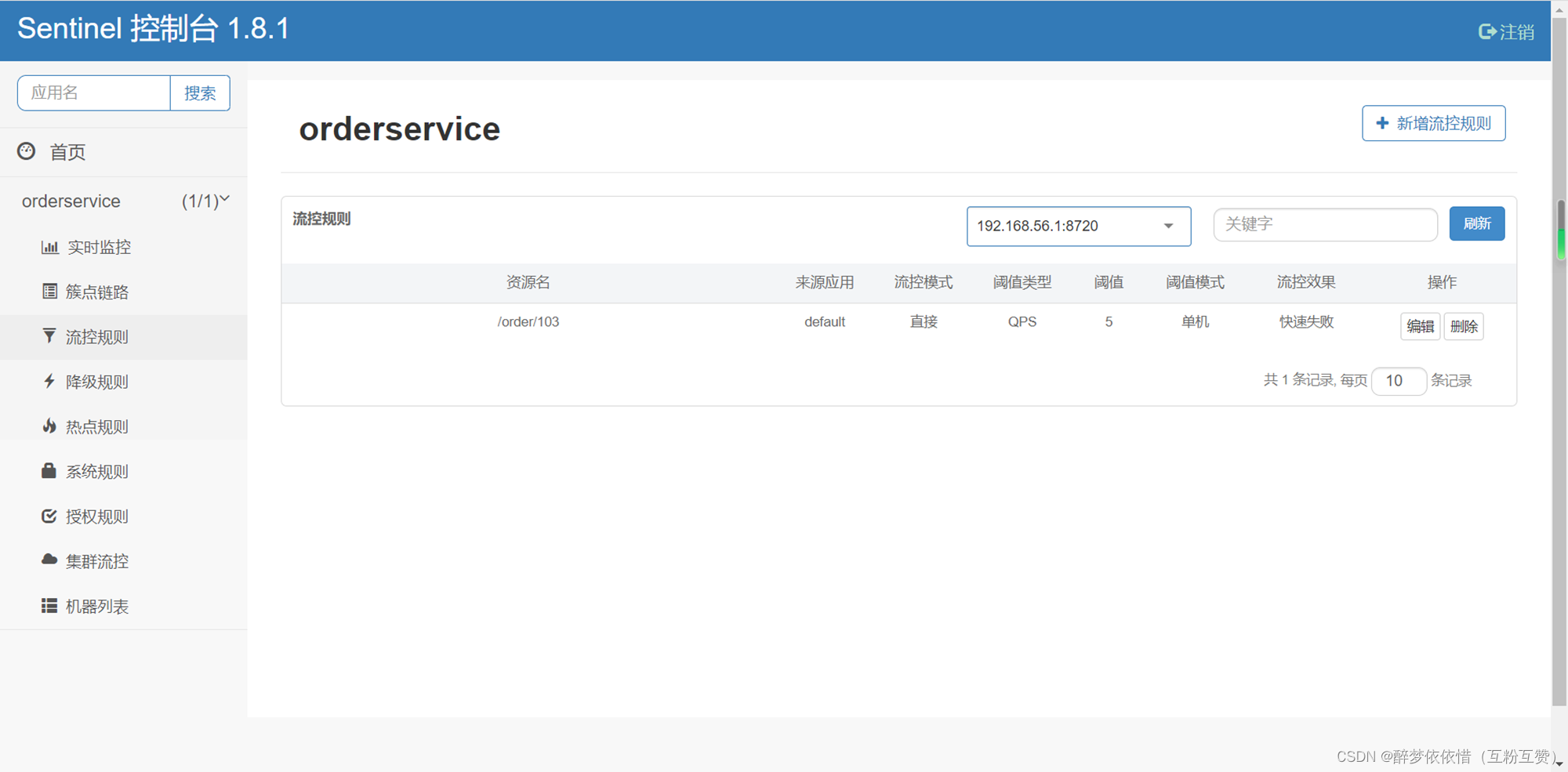Screen dimensions: 1568x772
Task: Click the lightning bolt icon for 降级规则
Action: point(49,381)
